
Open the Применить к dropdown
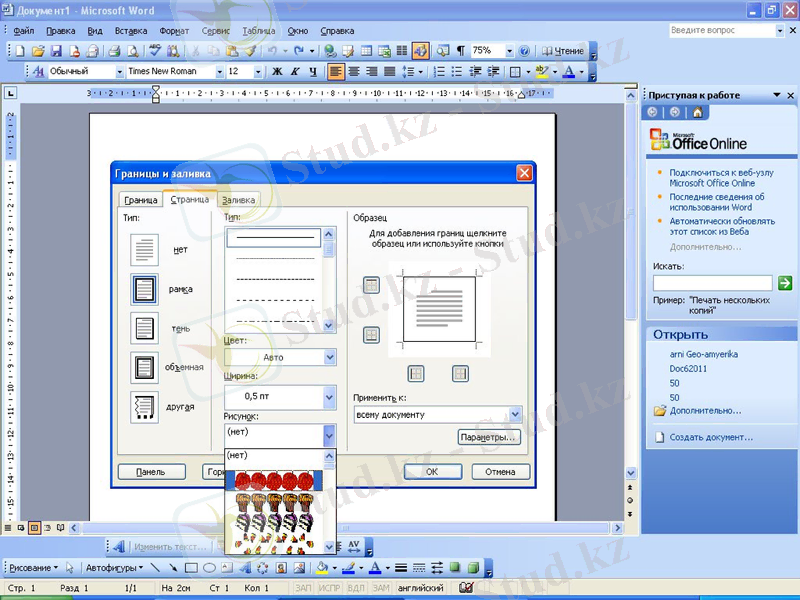515,414
